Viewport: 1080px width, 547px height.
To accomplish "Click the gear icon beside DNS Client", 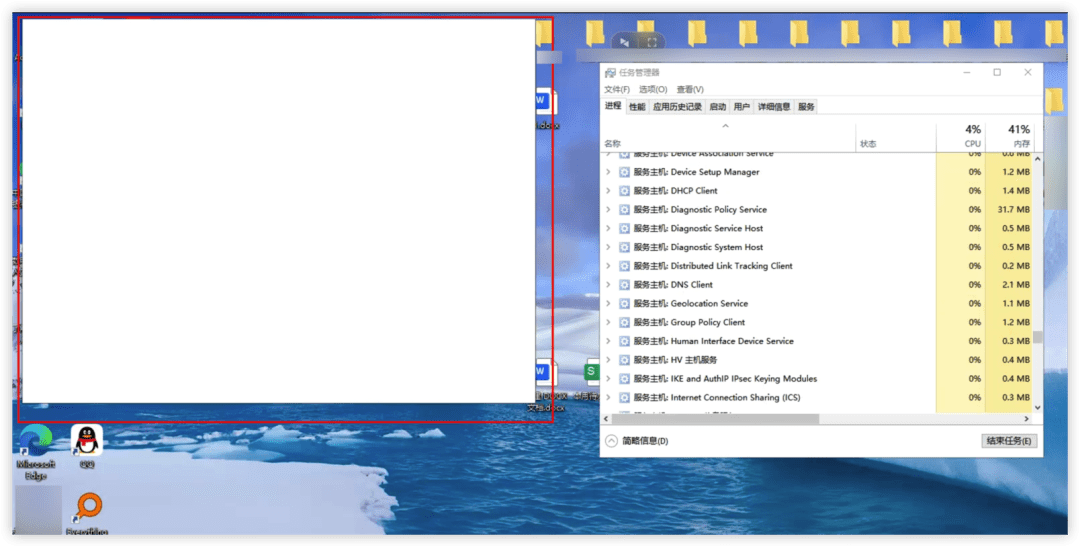I will click(x=625, y=285).
